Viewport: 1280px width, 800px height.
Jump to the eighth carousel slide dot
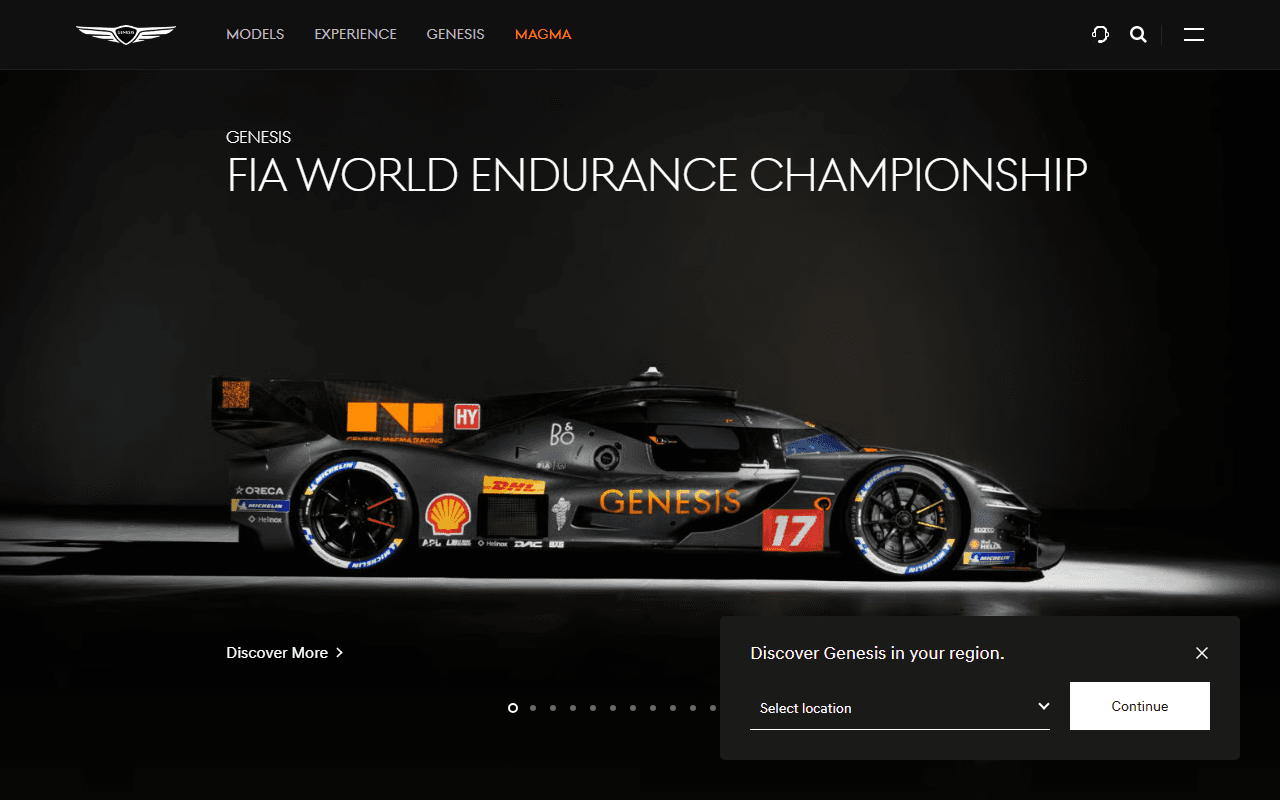pos(653,708)
